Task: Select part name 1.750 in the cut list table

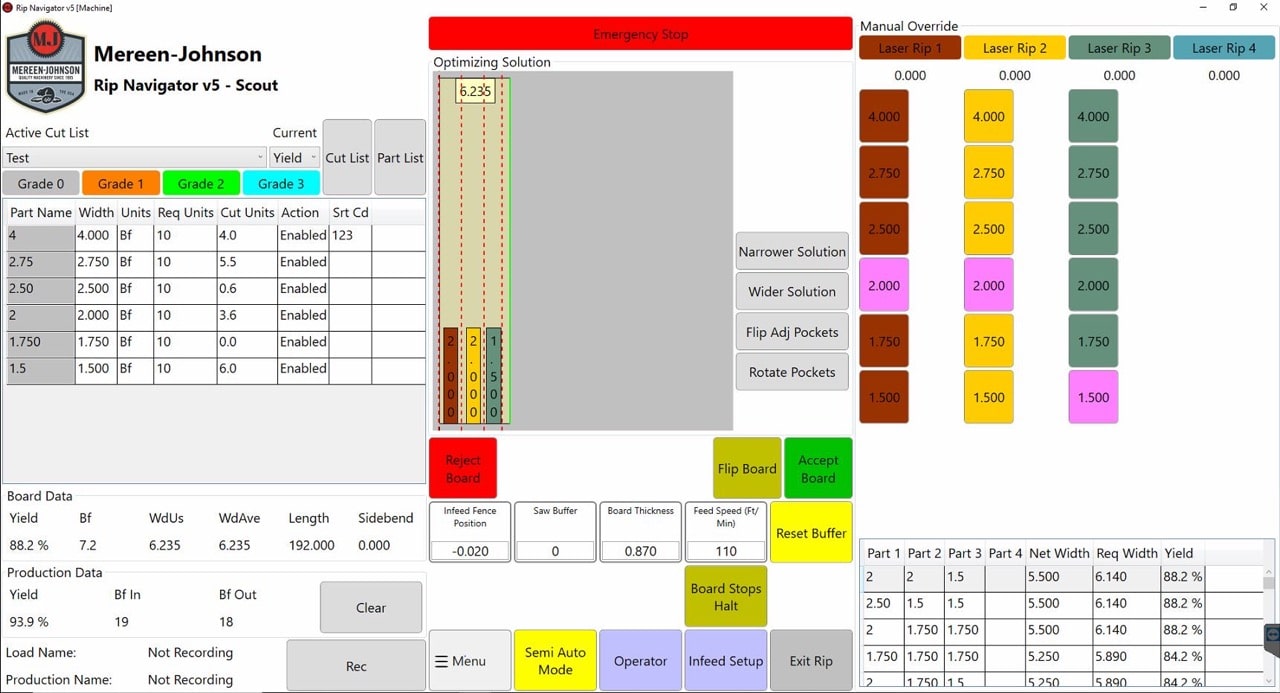Action: coord(40,342)
